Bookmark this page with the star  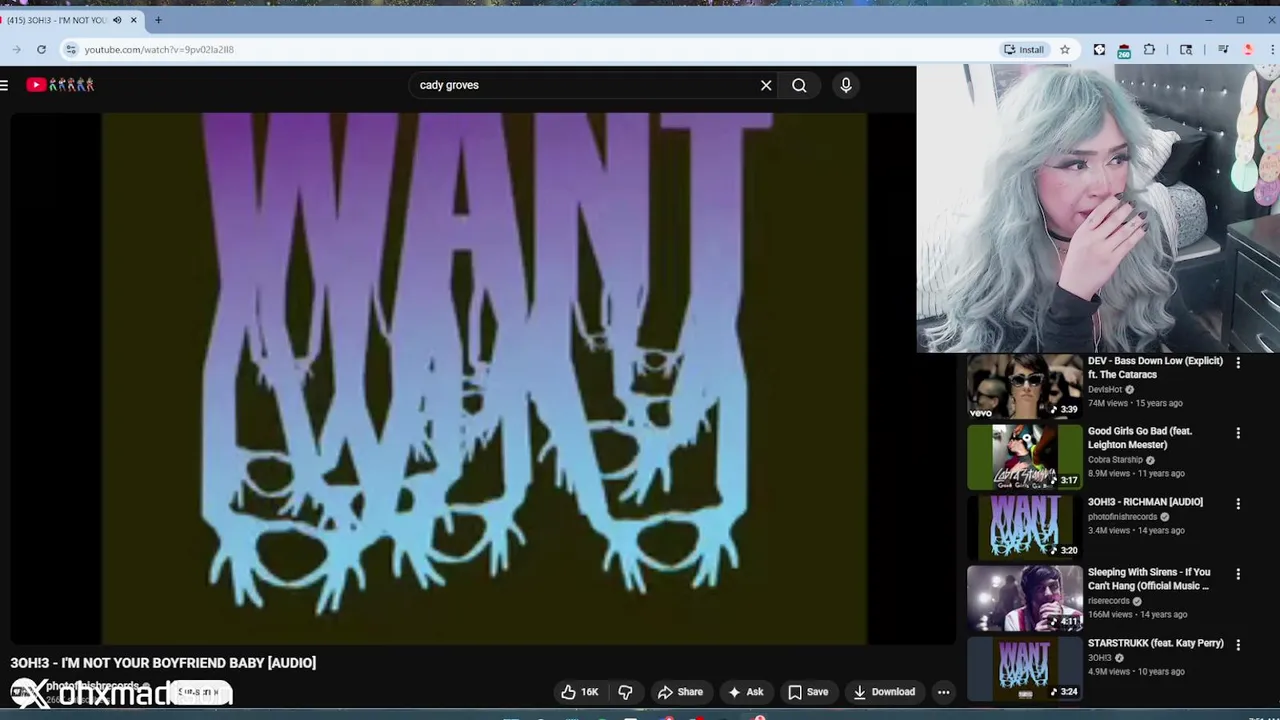1065,49
